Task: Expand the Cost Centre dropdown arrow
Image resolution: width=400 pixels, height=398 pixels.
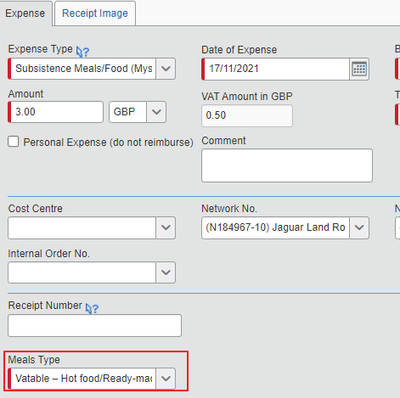Action: [166, 228]
